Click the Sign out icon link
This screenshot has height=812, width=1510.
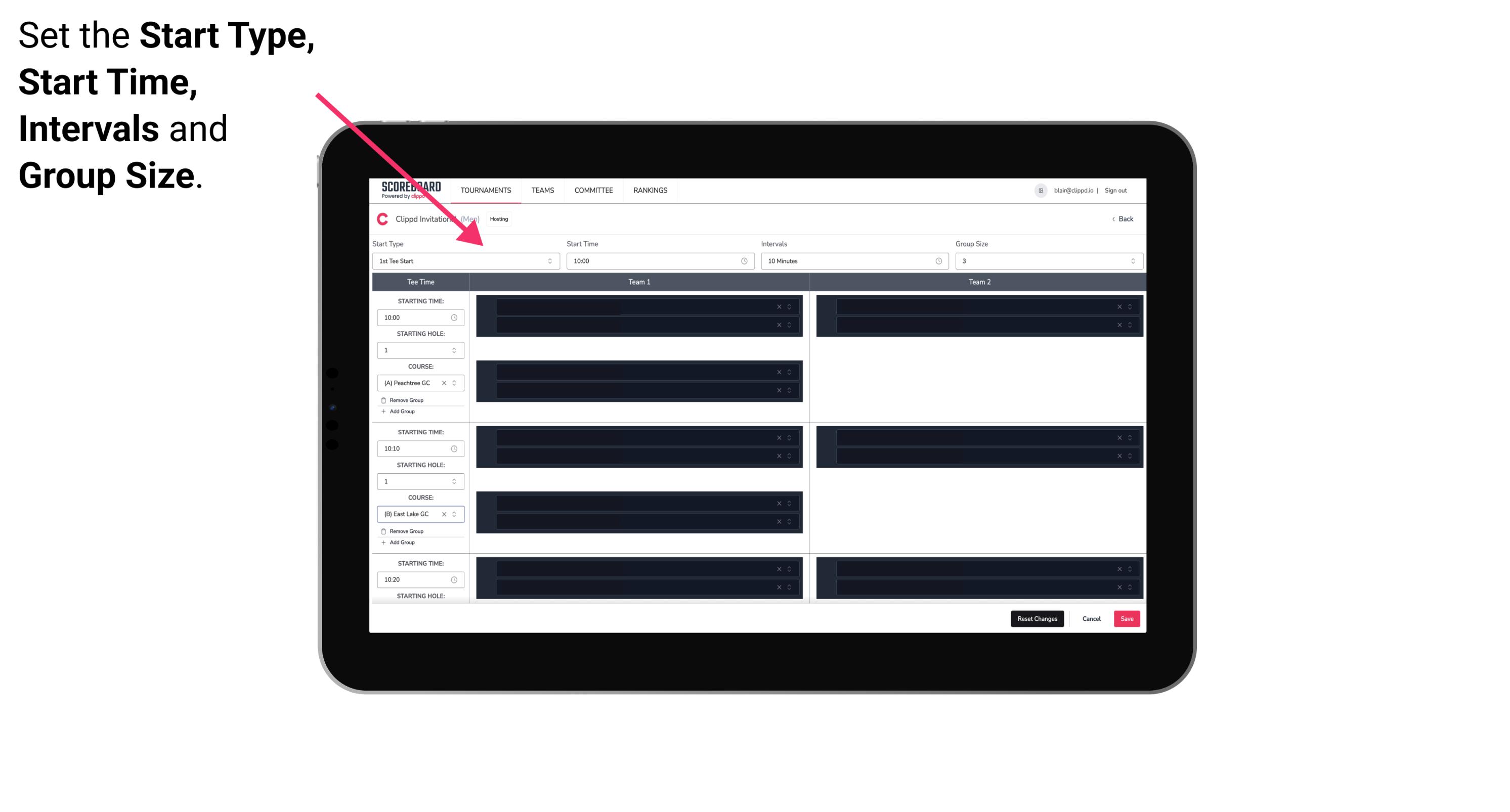(1119, 190)
